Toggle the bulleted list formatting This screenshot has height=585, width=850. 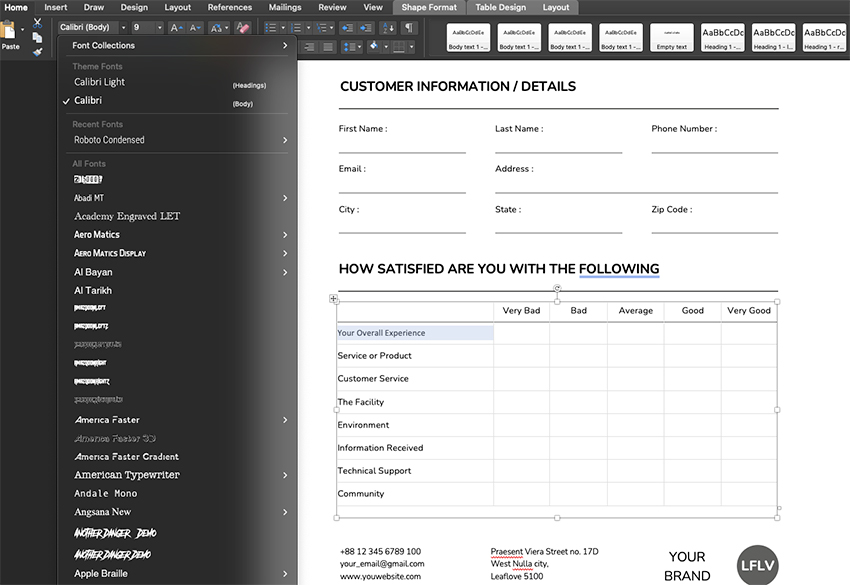(x=273, y=28)
